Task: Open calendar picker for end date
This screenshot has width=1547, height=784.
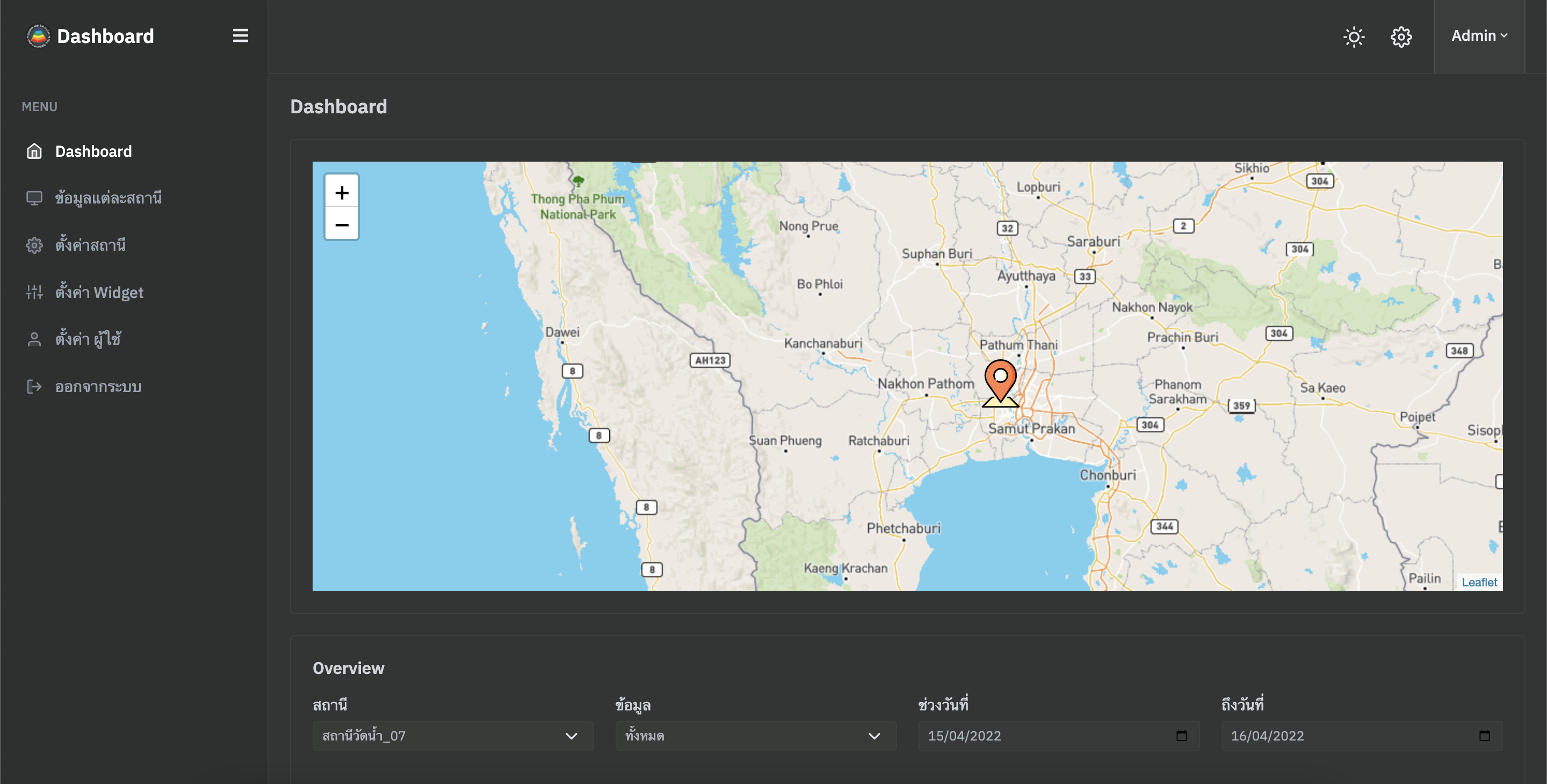Action: (1485, 736)
